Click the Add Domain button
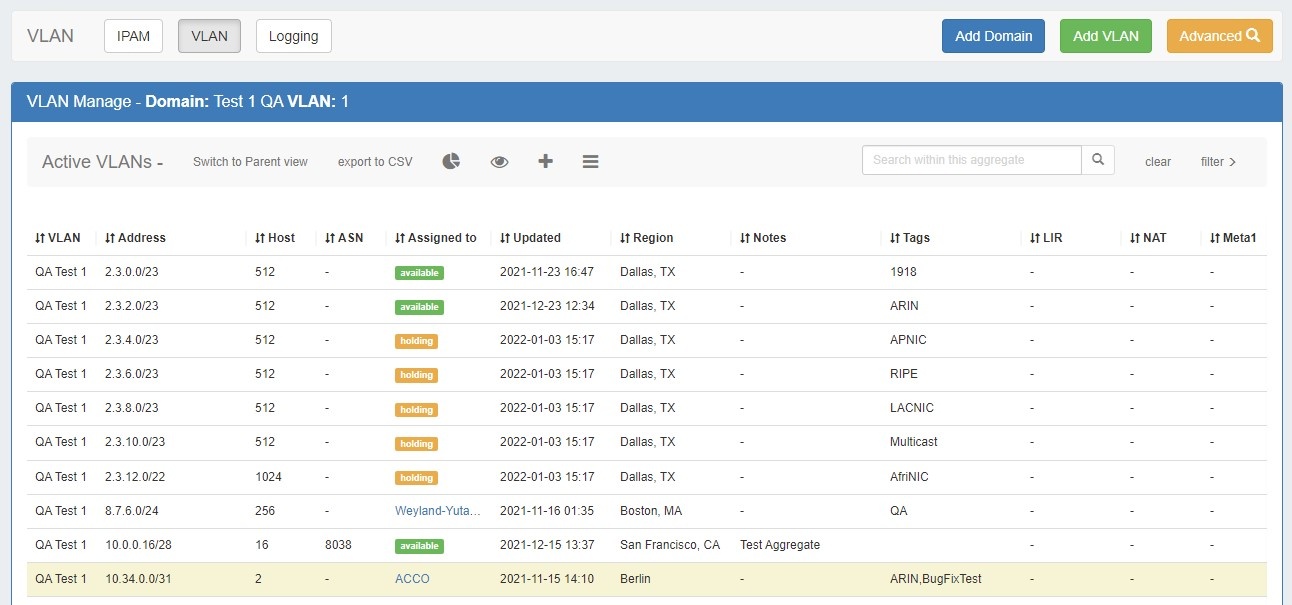 coord(993,36)
